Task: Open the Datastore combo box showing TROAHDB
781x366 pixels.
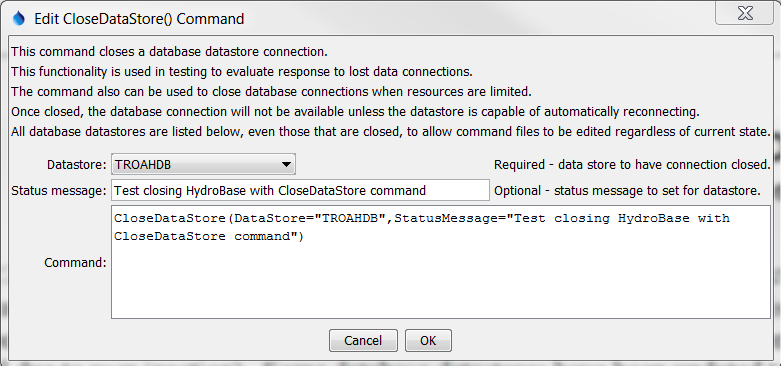Action: tap(203, 164)
